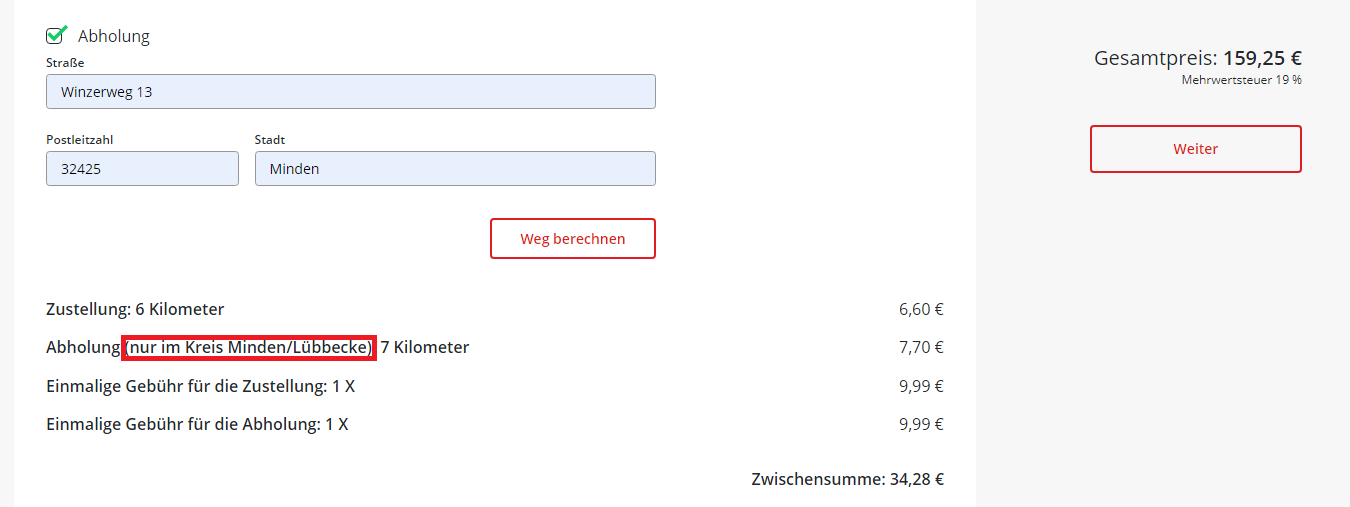Uncheck the Abholung checkbox
The image size is (1350, 507).
coord(56,36)
